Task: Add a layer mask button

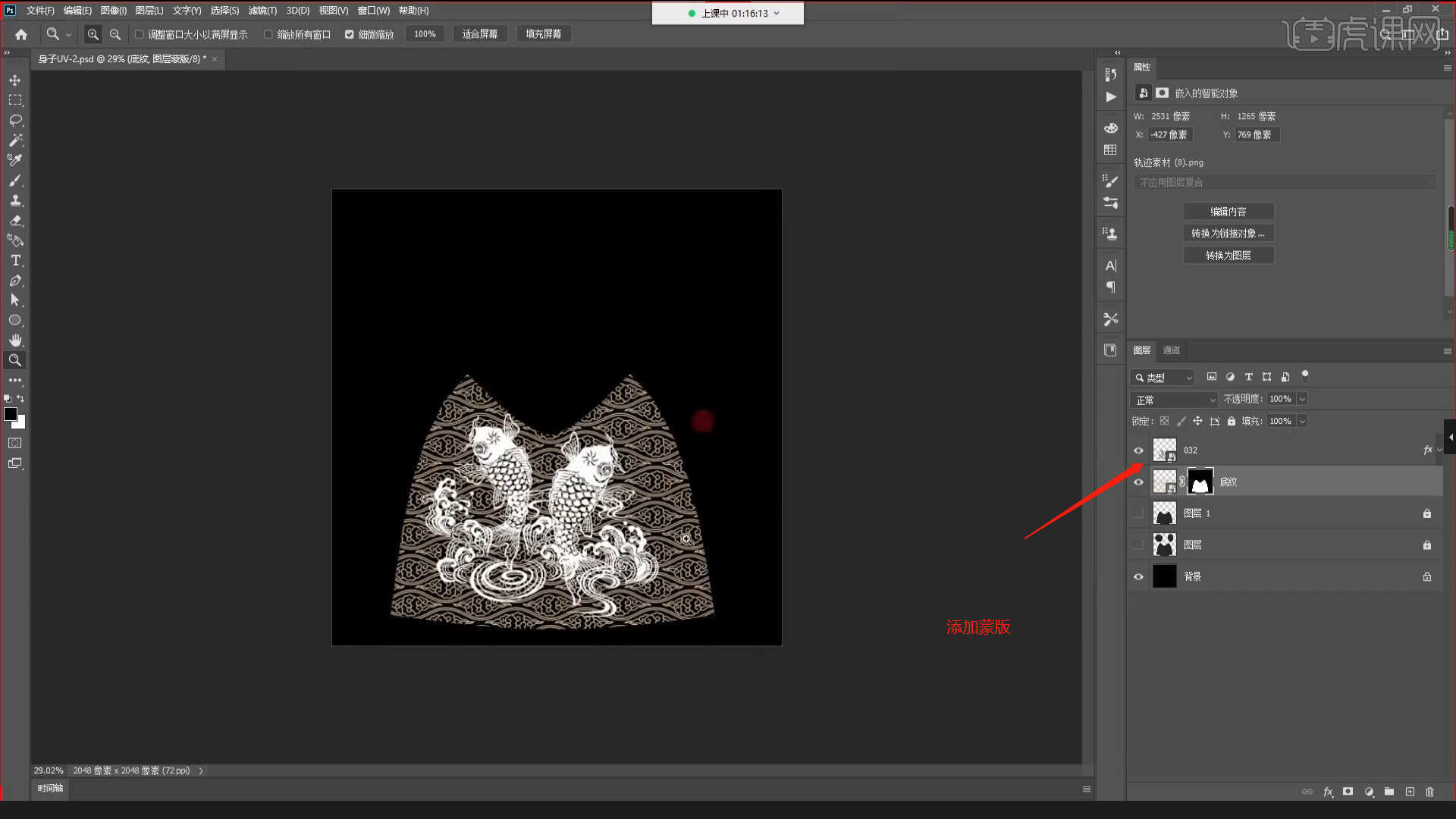Action: coord(1348,791)
